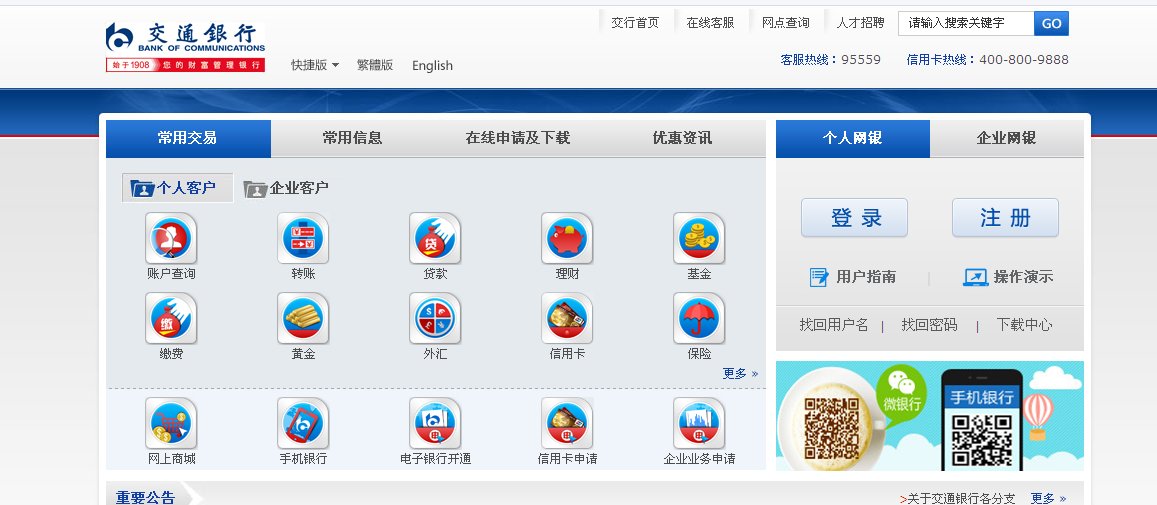The image size is (1157, 505).
Task: Open the 网点查询 branch lookup link
Action: pyautogui.click(x=786, y=23)
